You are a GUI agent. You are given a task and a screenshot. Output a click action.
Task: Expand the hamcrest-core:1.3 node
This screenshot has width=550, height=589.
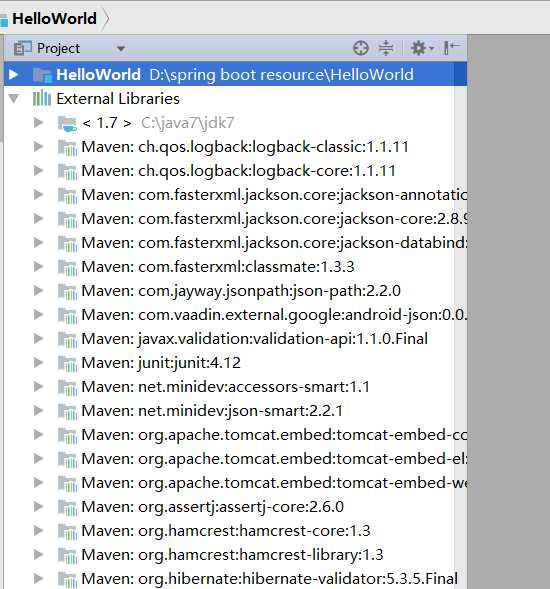(38, 531)
